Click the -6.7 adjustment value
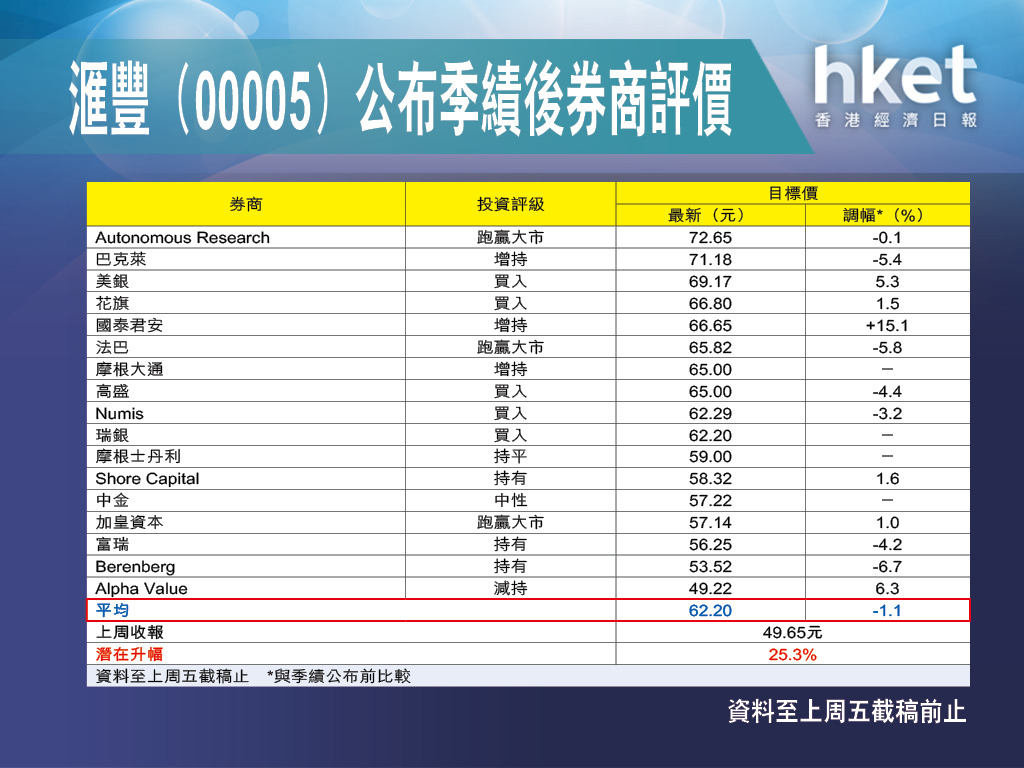Image resolution: width=1024 pixels, height=768 pixels. pyautogui.click(x=887, y=566)
